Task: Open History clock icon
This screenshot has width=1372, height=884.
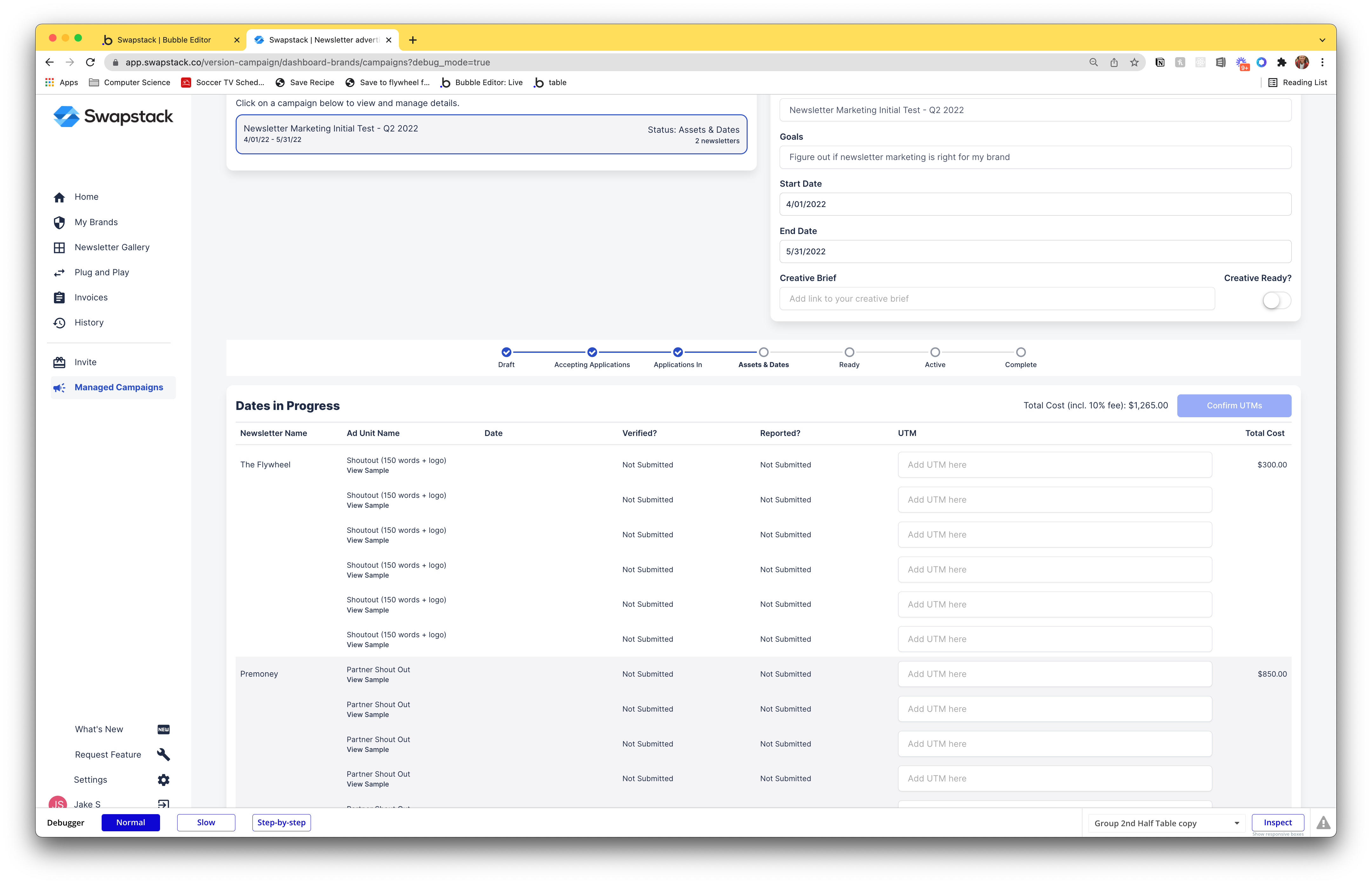Action: (59, 323)
